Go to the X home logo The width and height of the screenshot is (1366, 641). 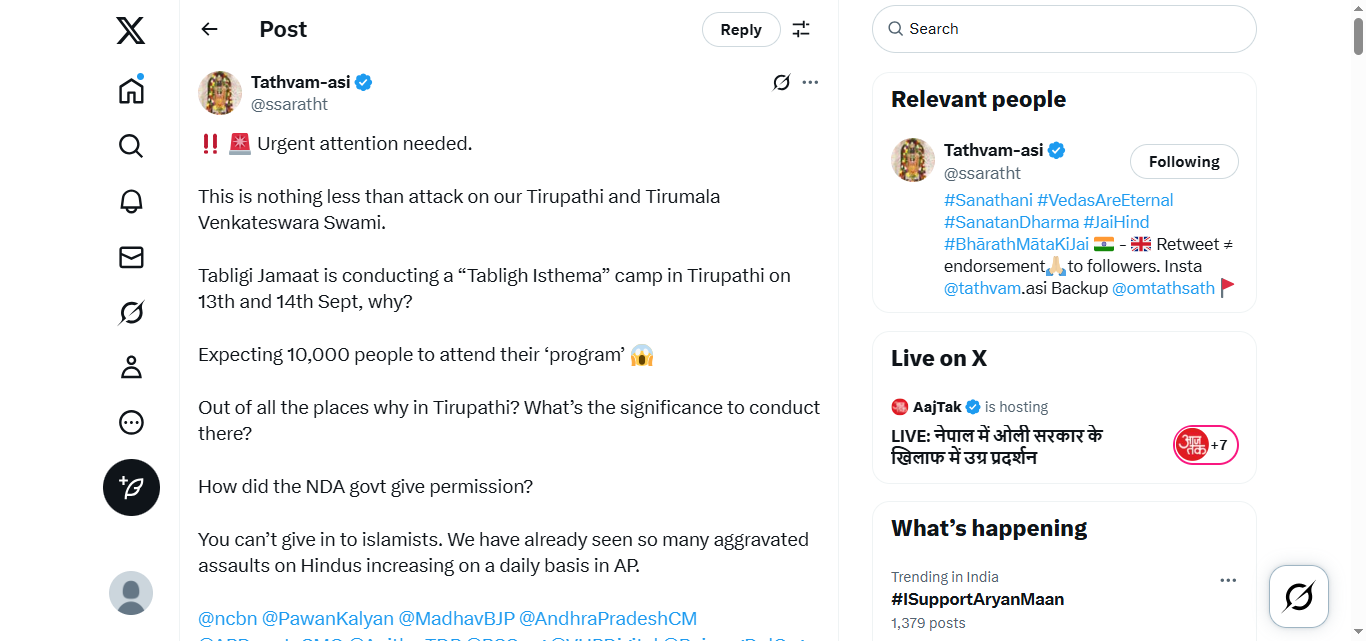pos(131,30)
